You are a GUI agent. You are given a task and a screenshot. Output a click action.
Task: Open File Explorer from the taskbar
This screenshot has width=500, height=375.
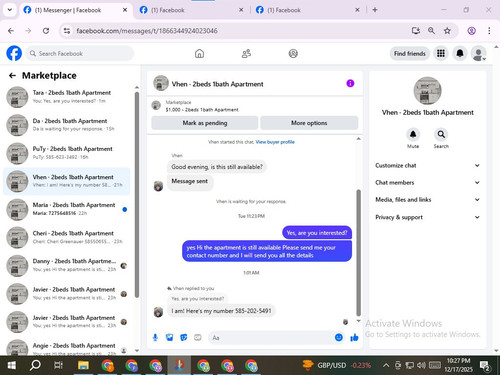[83, 365]
